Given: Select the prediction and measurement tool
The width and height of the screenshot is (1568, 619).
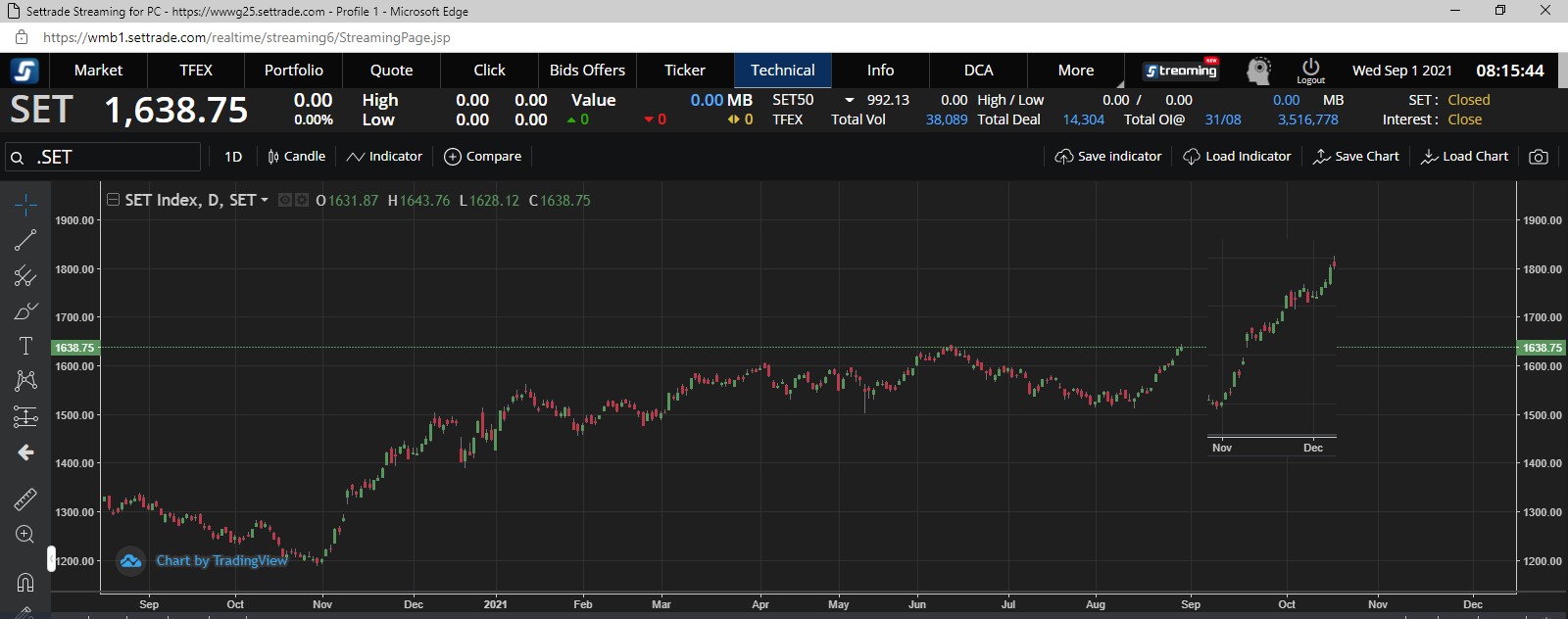Looking at the screenshot, I should point(25,416).
